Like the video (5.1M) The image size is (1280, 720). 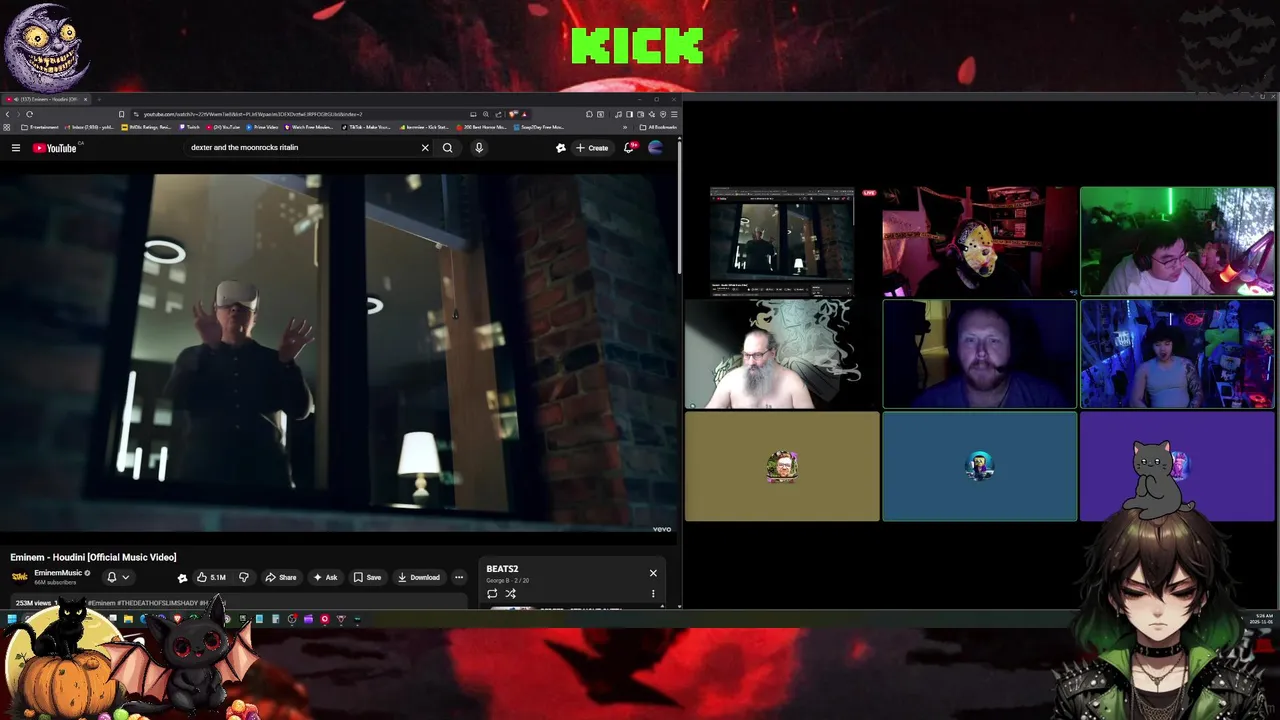[211, 577]
